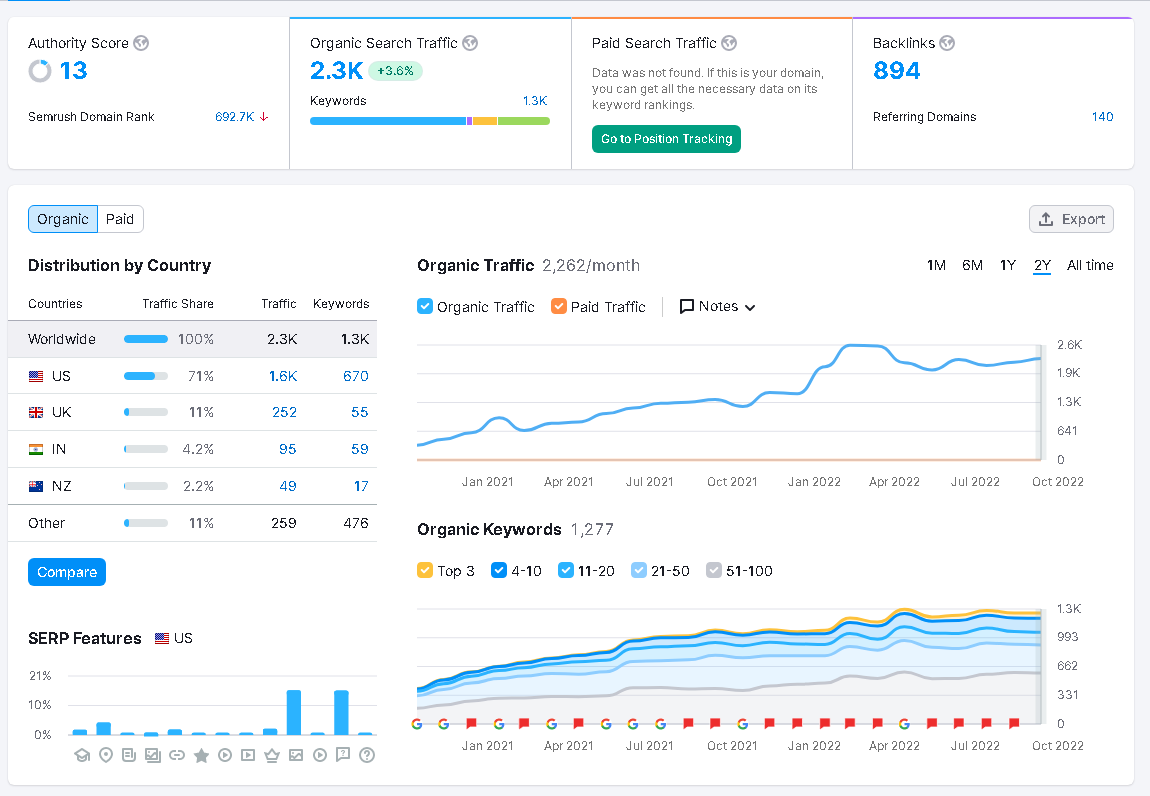This screenshot has width=1150, height=796.
Task: Click the Local pack map pin icon
Action: pos(106,755)
